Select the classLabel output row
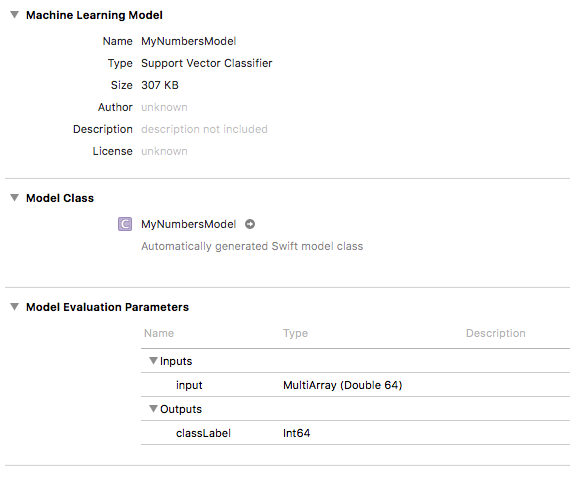Image resolution: width=570 pixels, height=489 pixels. [355, 433]
